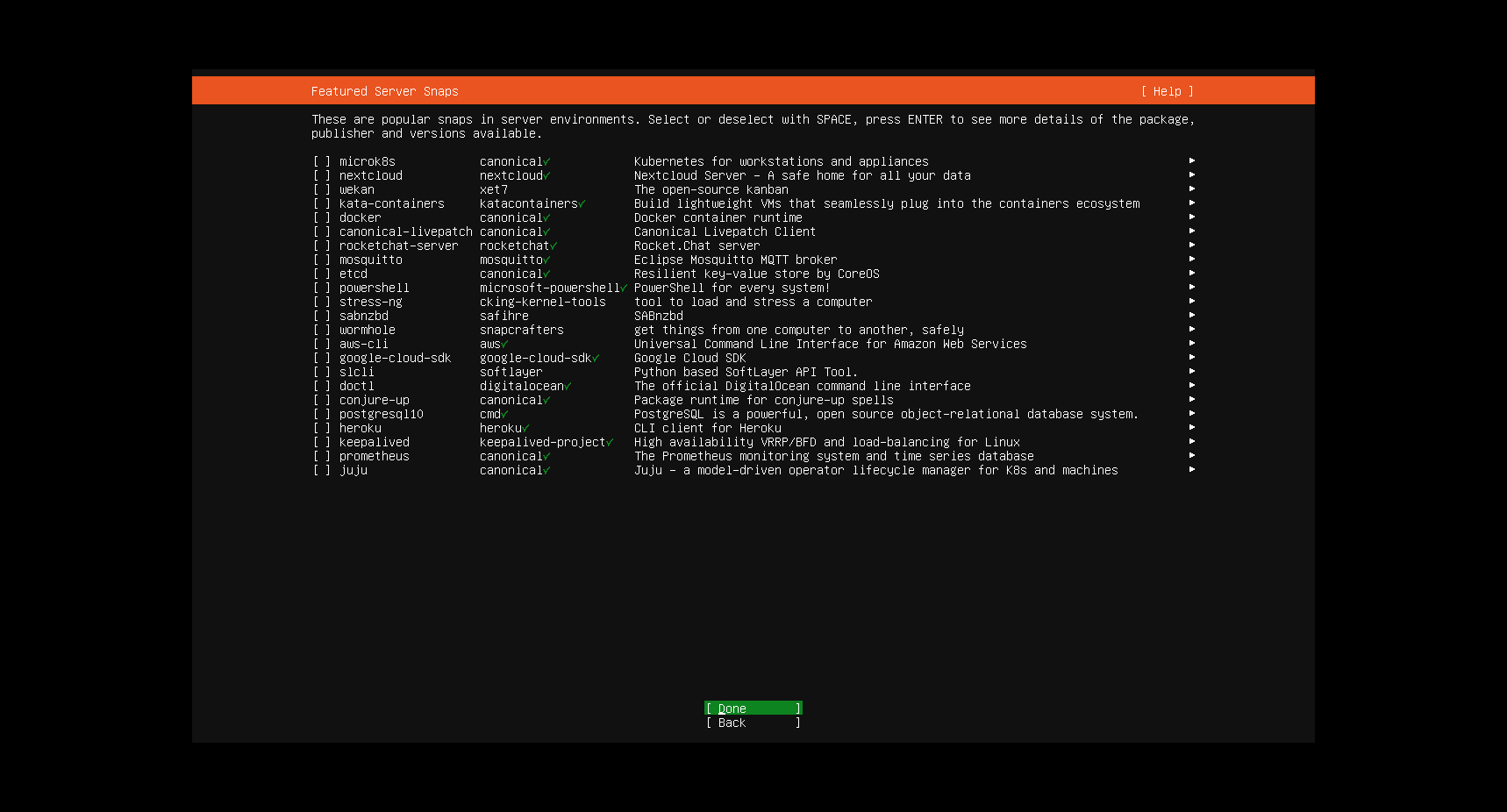Image resolution: width=1507 pixels, height=812 pixels.
Task: Click the keepalived snap name
Action: [x=375, y=442]
